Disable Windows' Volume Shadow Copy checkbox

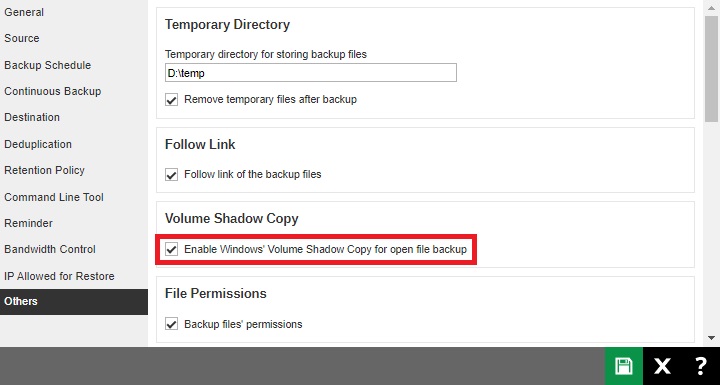coord(171,249)
